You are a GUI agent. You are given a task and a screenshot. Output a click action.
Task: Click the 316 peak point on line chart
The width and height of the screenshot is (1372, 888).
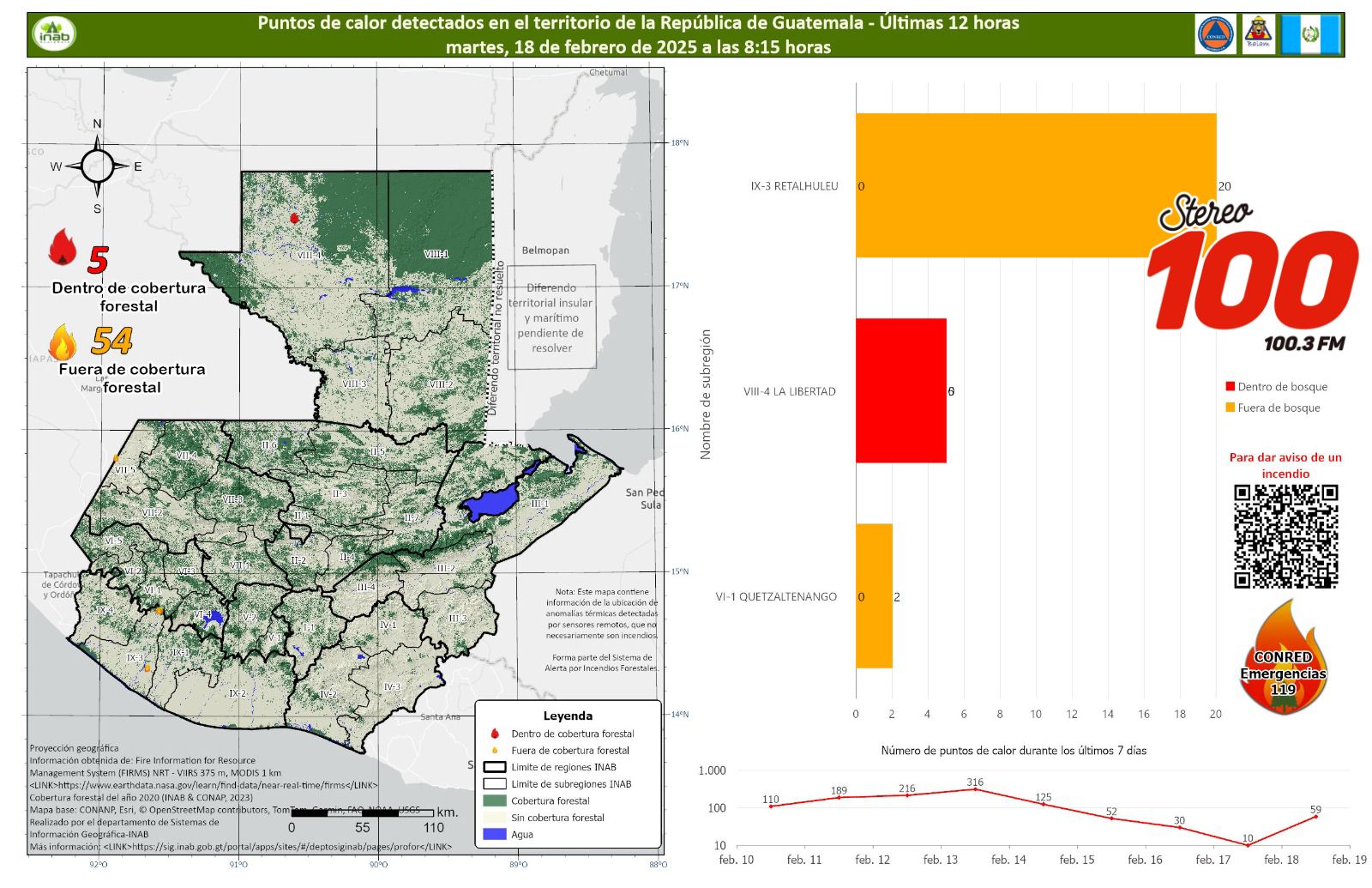pos(975,788)
